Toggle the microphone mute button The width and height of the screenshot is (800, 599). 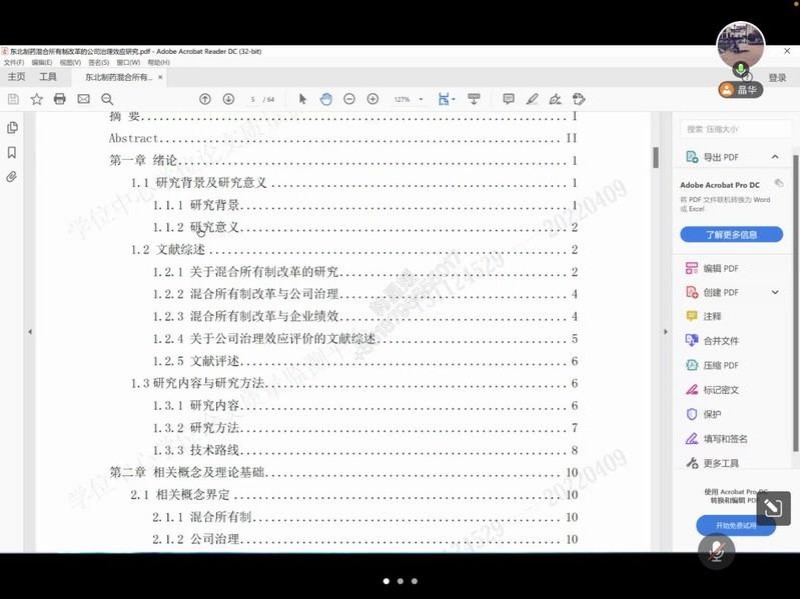[716, 551]
